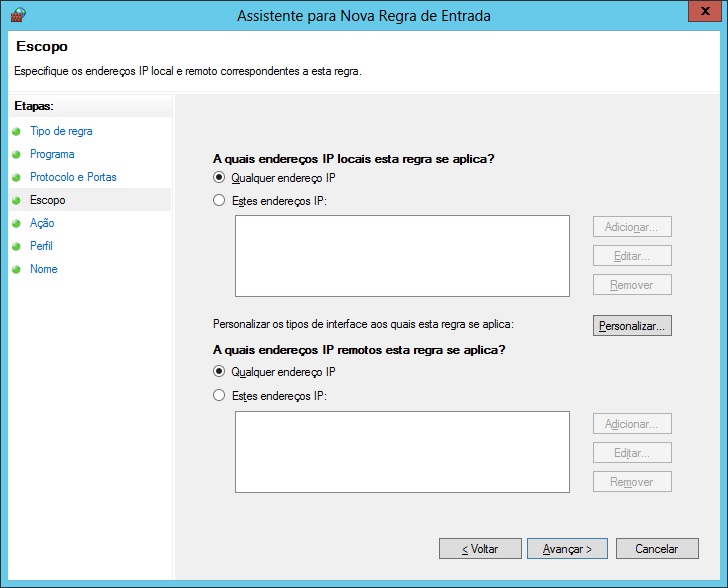The height and width of the screenshot is (588, 728).
Task: Click inside the remote IP addresses list box
Action: (402, 452)
